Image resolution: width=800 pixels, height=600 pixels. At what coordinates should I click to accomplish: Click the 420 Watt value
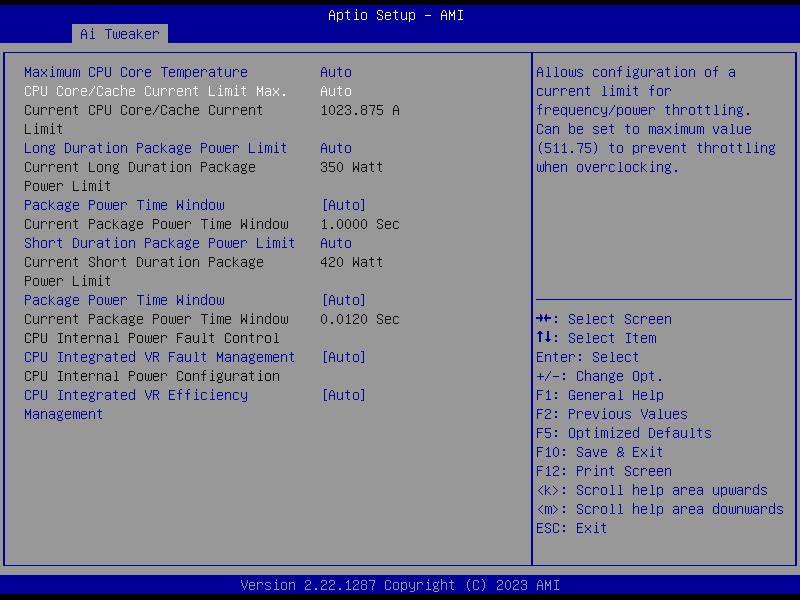[352, 262]
